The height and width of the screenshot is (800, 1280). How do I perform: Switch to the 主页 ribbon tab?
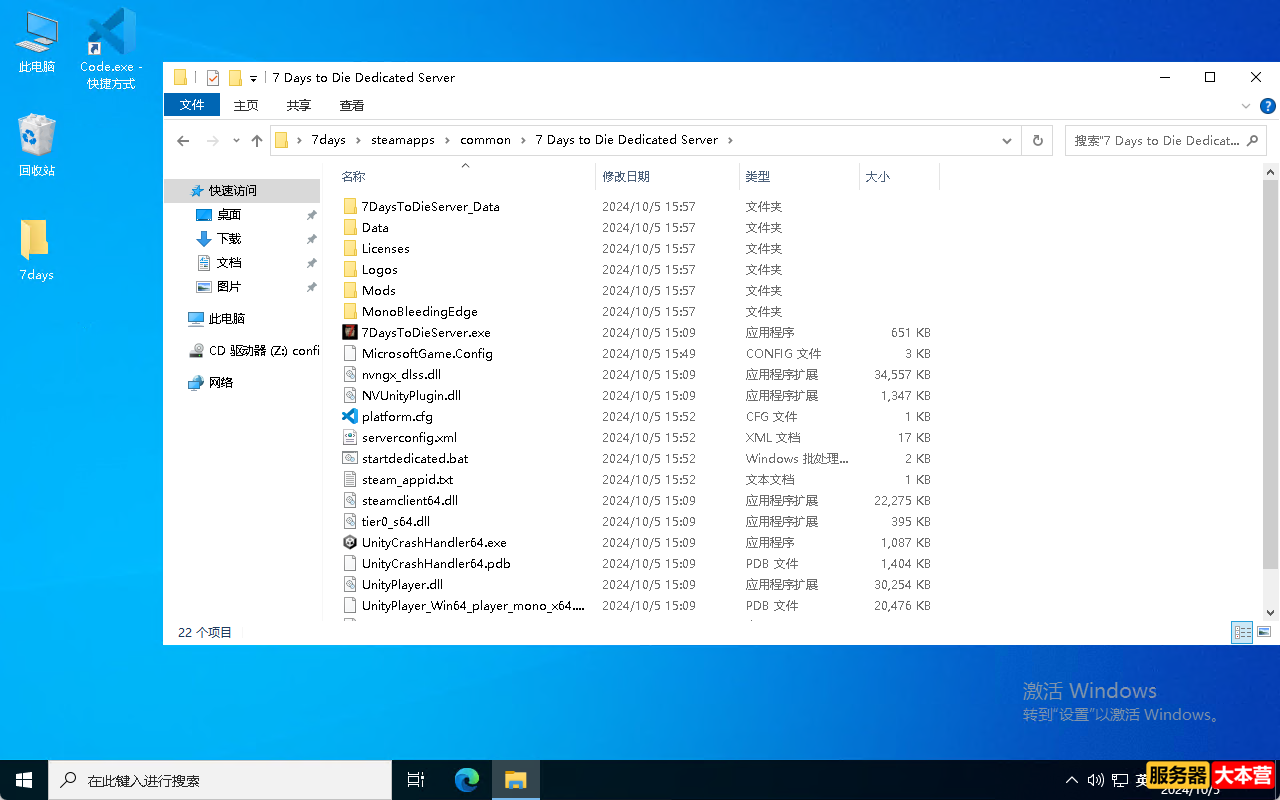pos(246,105)
